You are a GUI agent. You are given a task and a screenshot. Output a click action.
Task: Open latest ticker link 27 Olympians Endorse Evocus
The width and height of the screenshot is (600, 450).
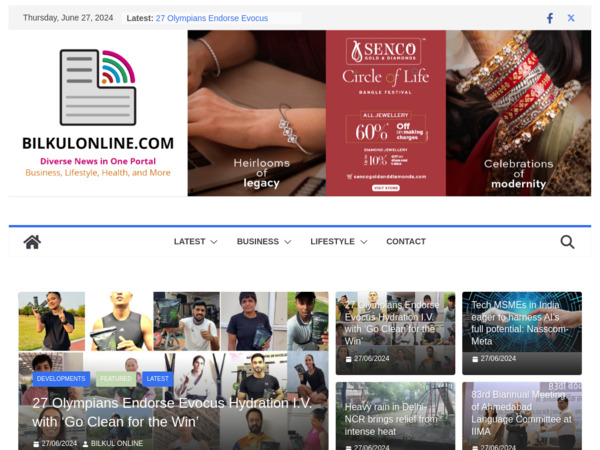[212, 18]
